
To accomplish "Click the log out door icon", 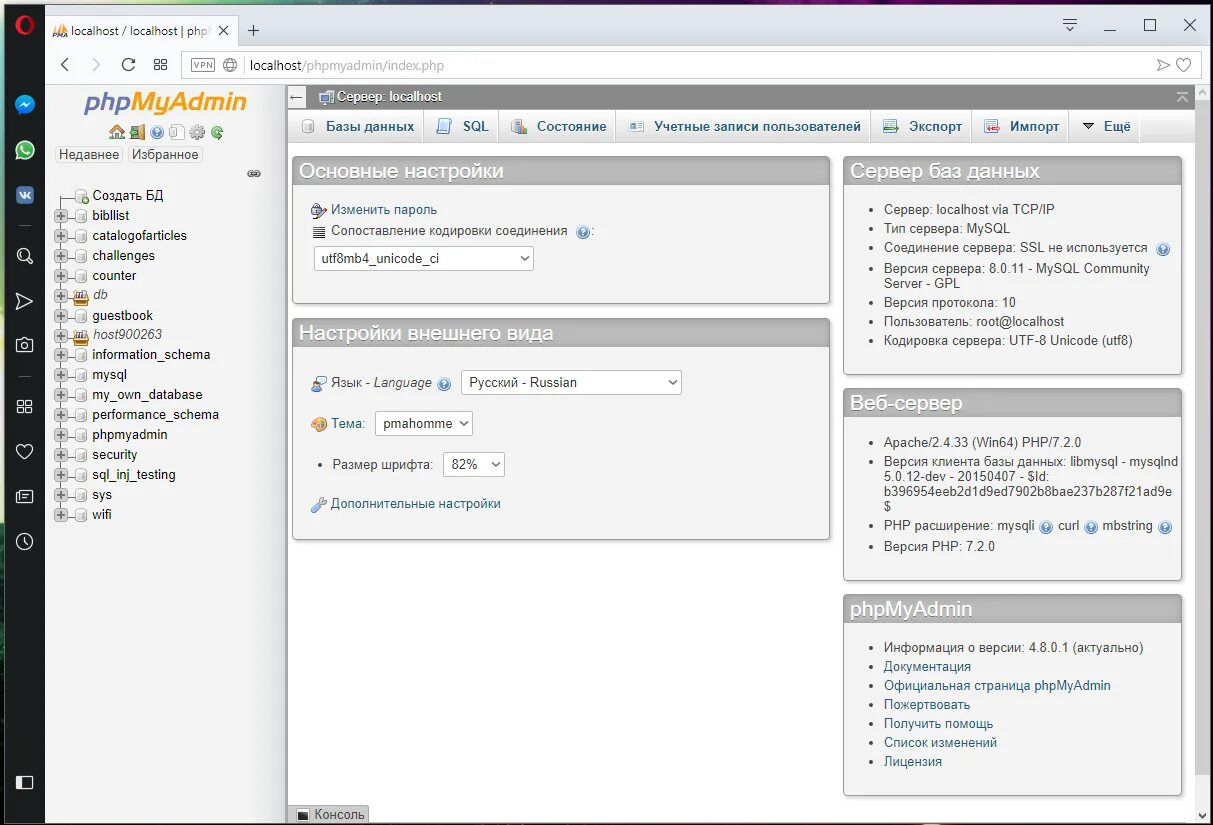I will [x=137, y=132].
